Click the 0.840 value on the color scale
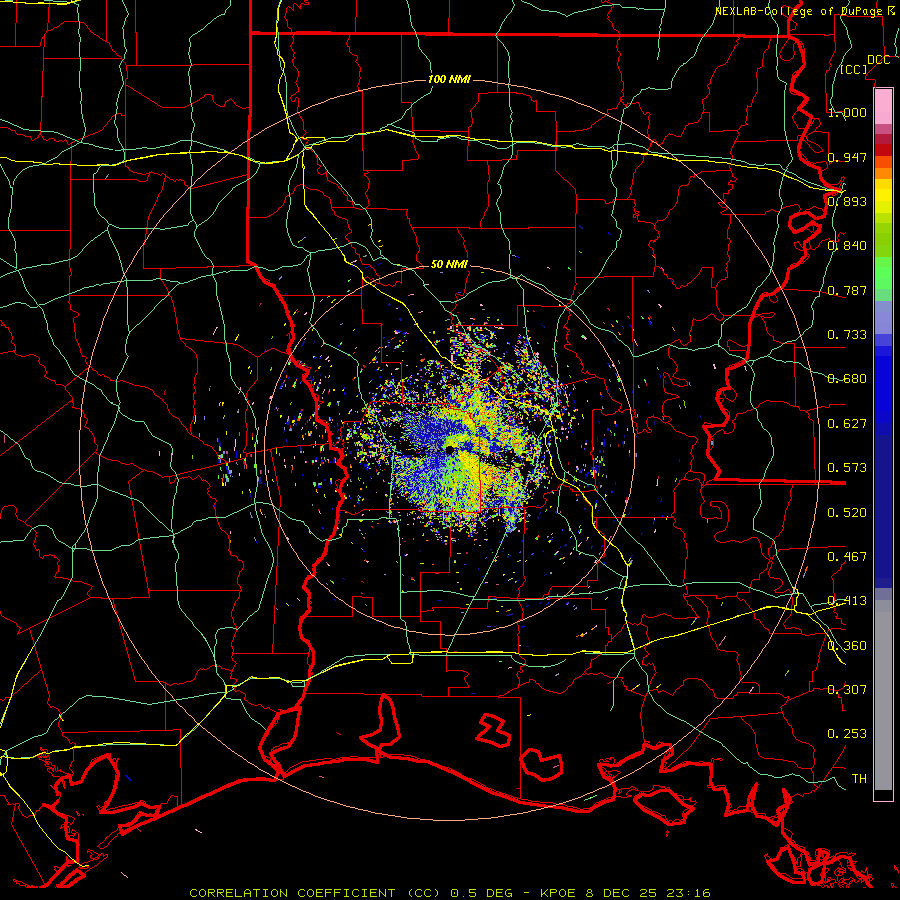This screenshot has height=900, width=900. click(847, 246)
